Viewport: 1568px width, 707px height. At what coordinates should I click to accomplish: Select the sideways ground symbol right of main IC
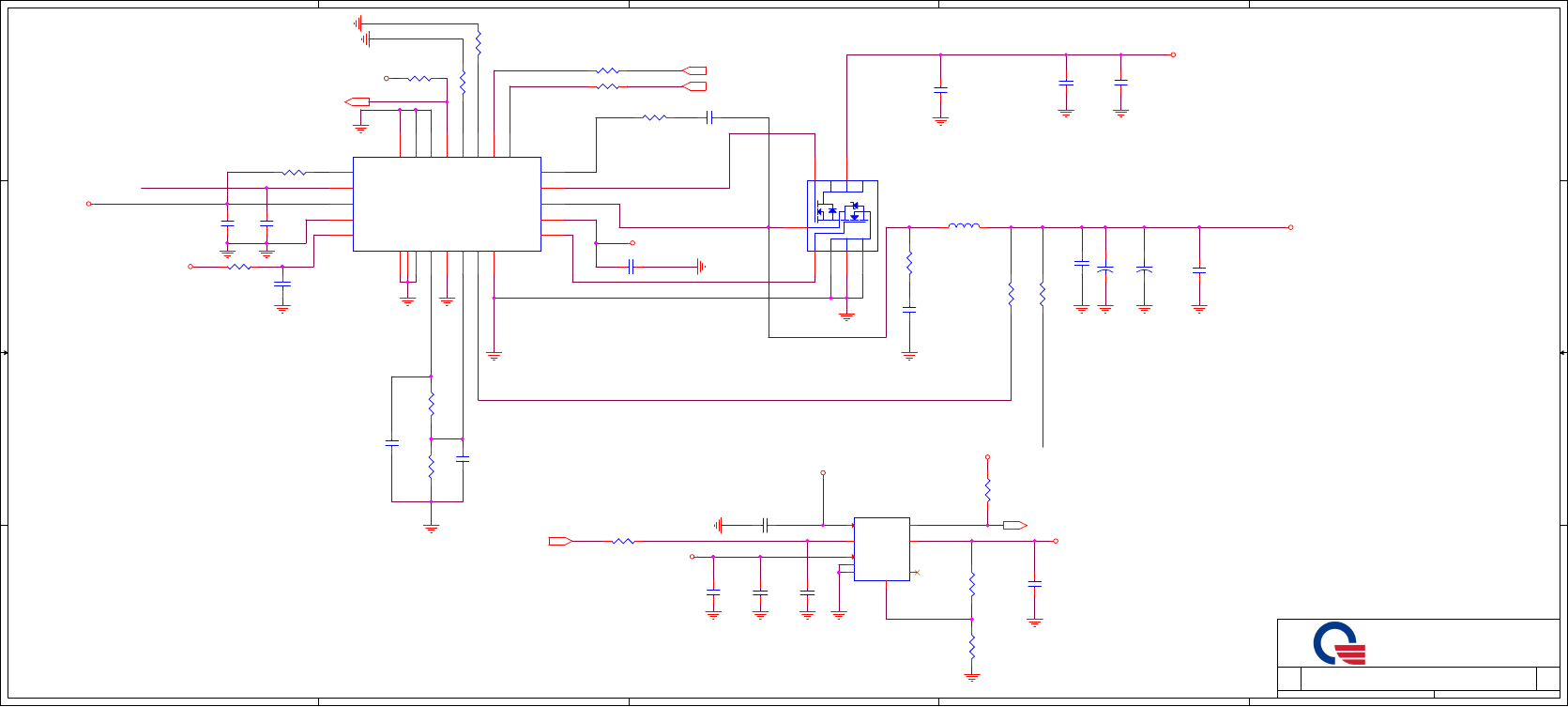(701, 267)
